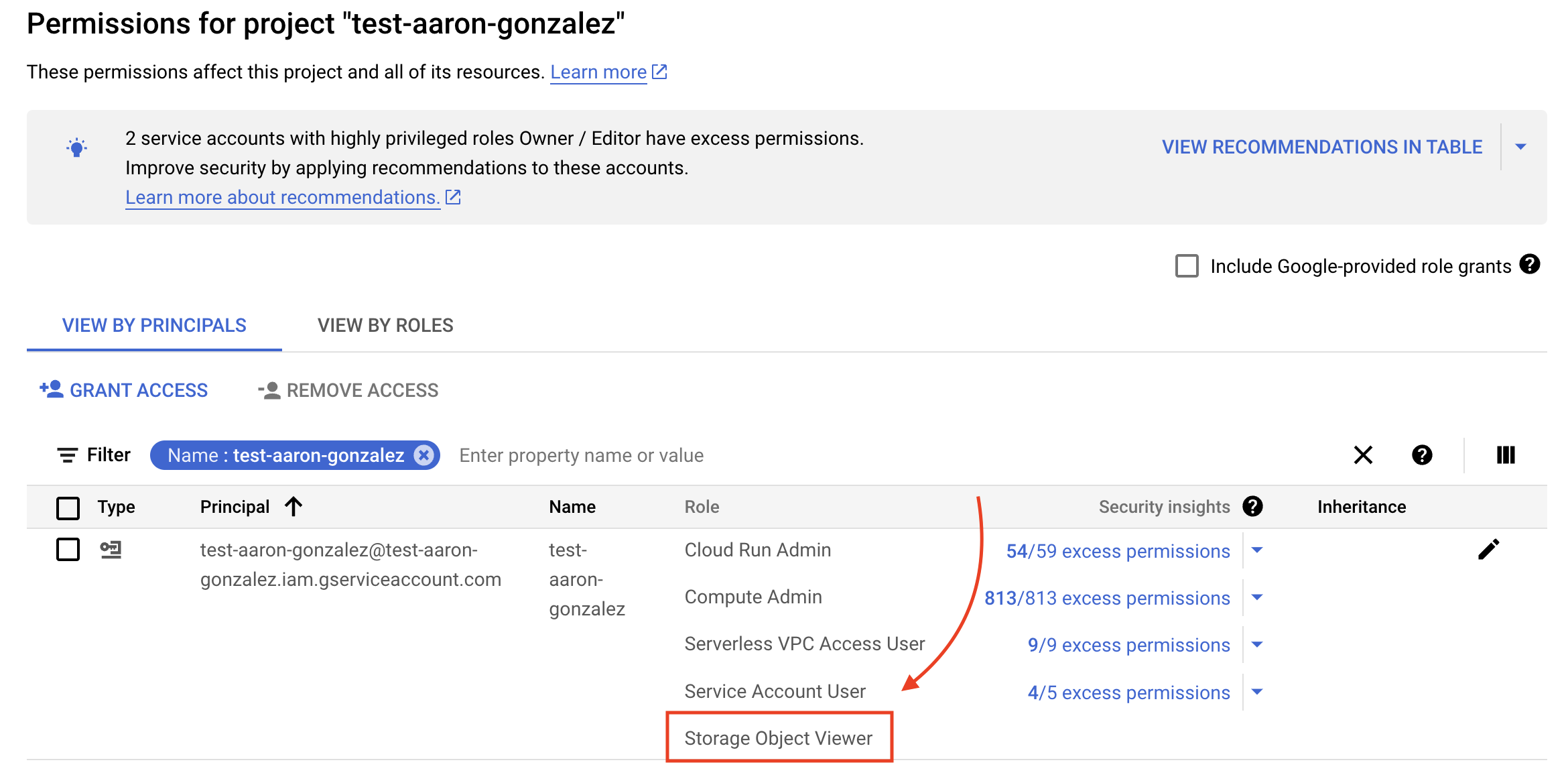Clear the filter with the X icon
The image size is (1568, 783).
1363,455
